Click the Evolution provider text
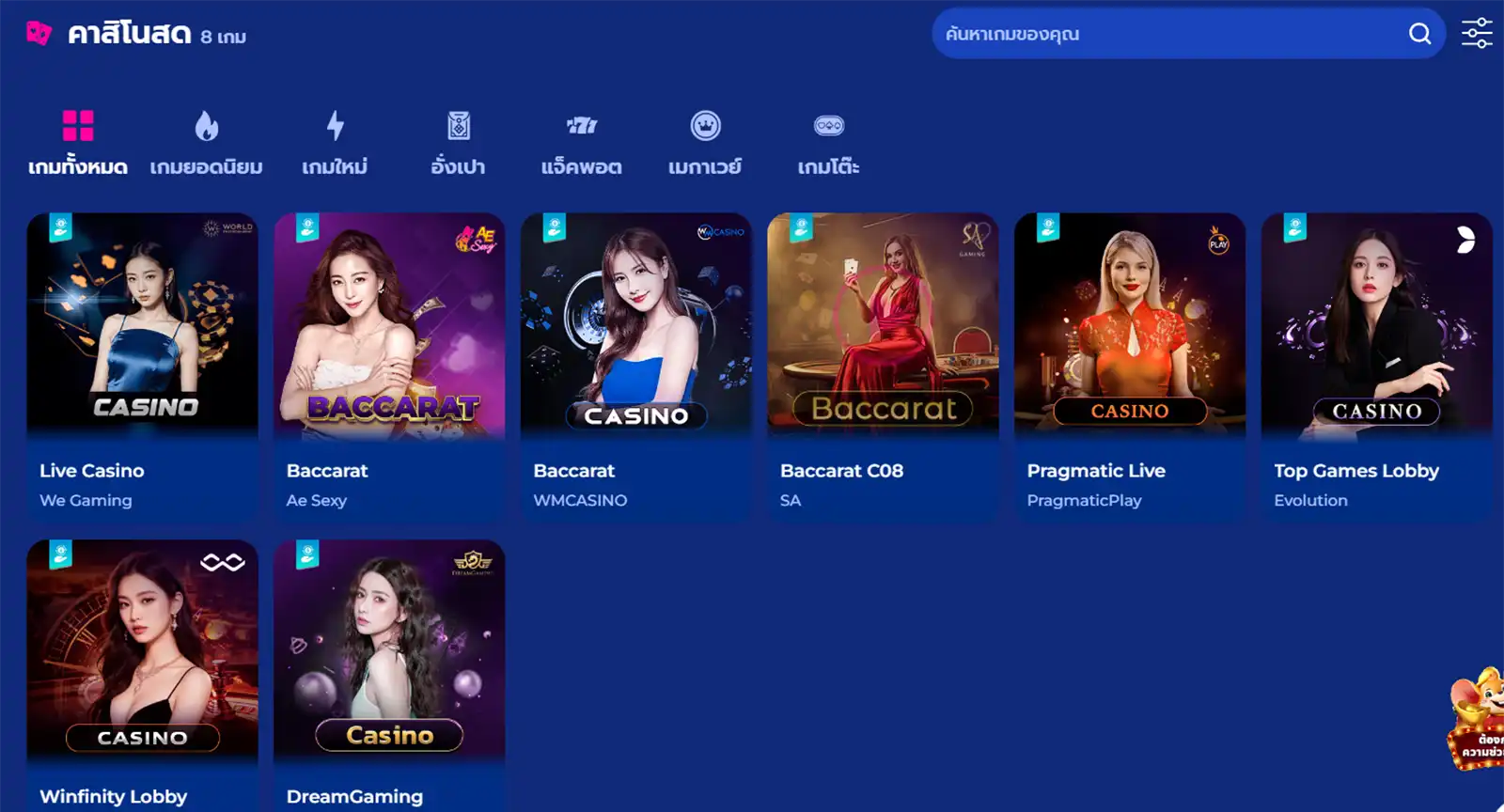The height and width of the screenshot is (812, 1504). (1310, 501)
